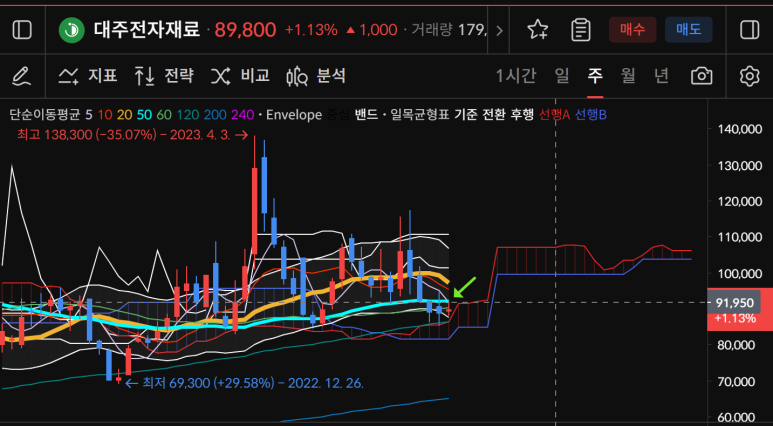Toggle the 선행B span label
The height and width of the screenshot is (426, 773).
[591, 115]
